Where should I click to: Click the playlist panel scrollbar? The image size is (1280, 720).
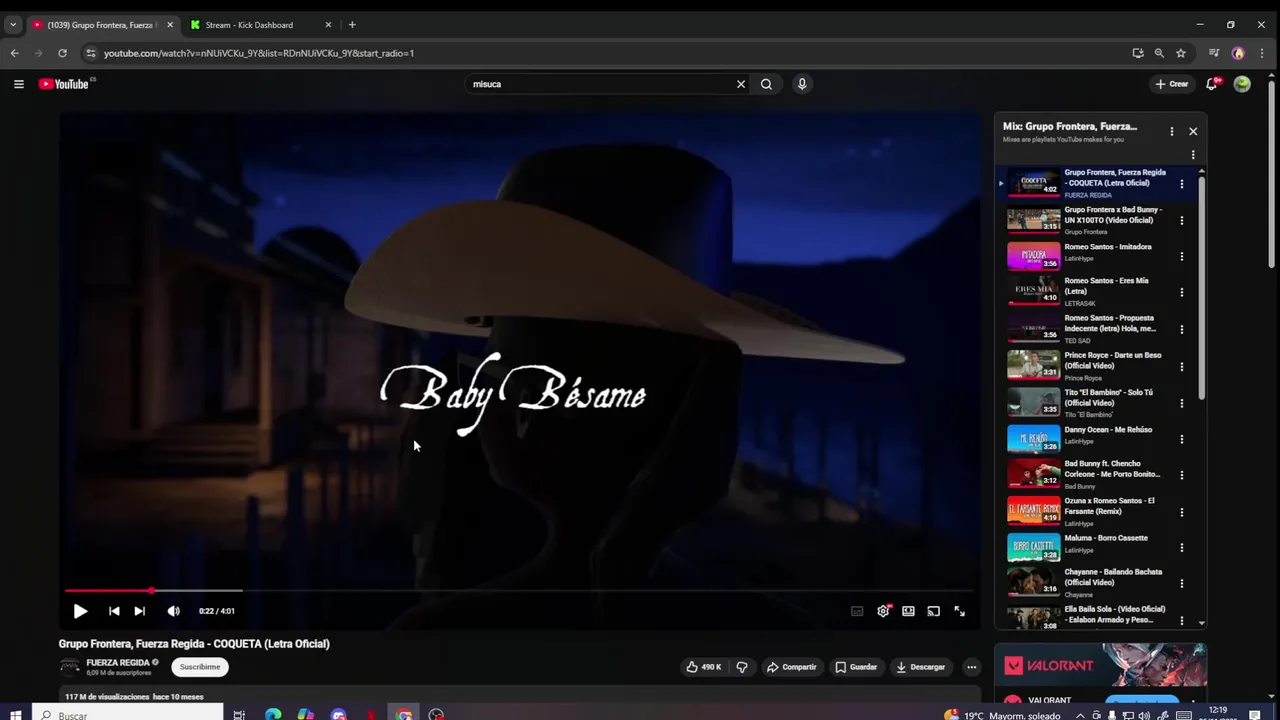point(1202,290)
